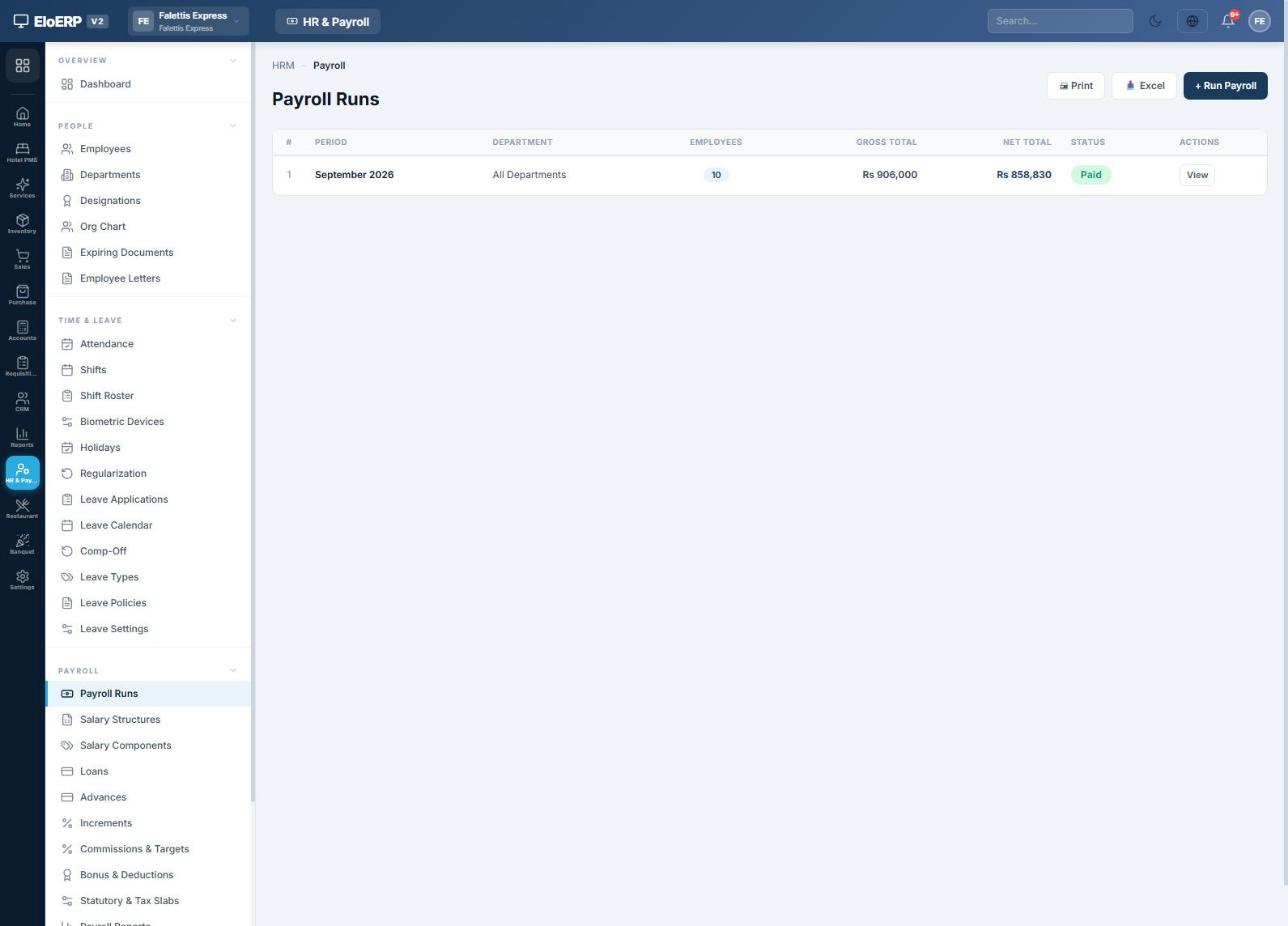Click the globe language icon
1288x926 pixels.
[1192, 21]
